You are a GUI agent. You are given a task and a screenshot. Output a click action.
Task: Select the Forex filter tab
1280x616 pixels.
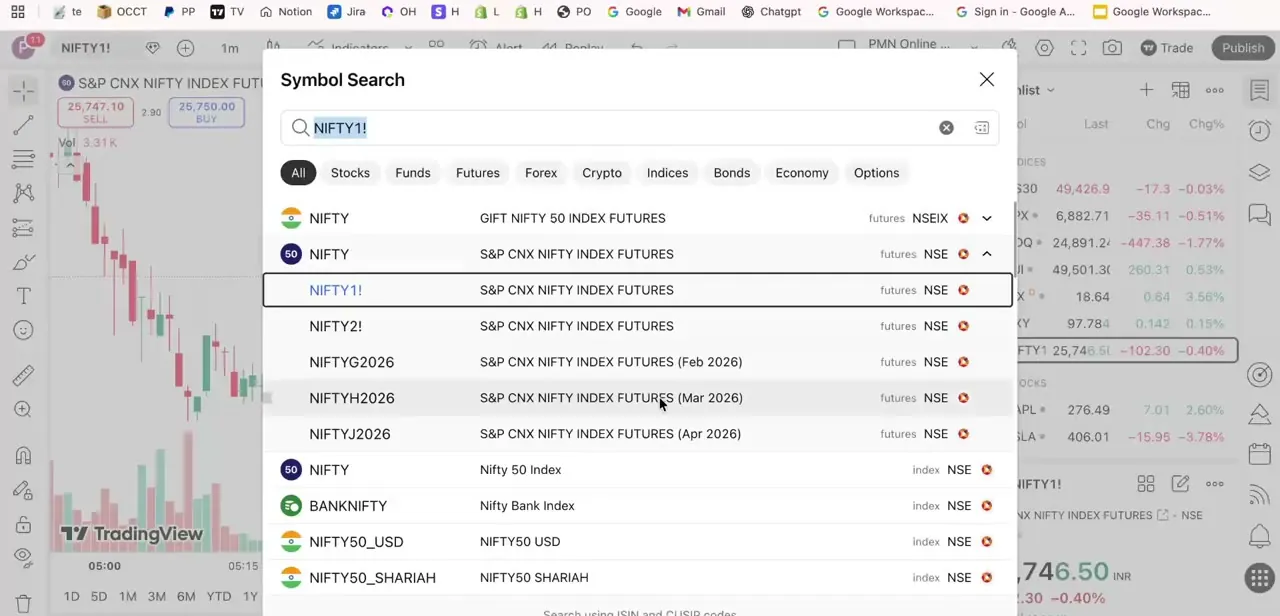click(x=541, y=173)
